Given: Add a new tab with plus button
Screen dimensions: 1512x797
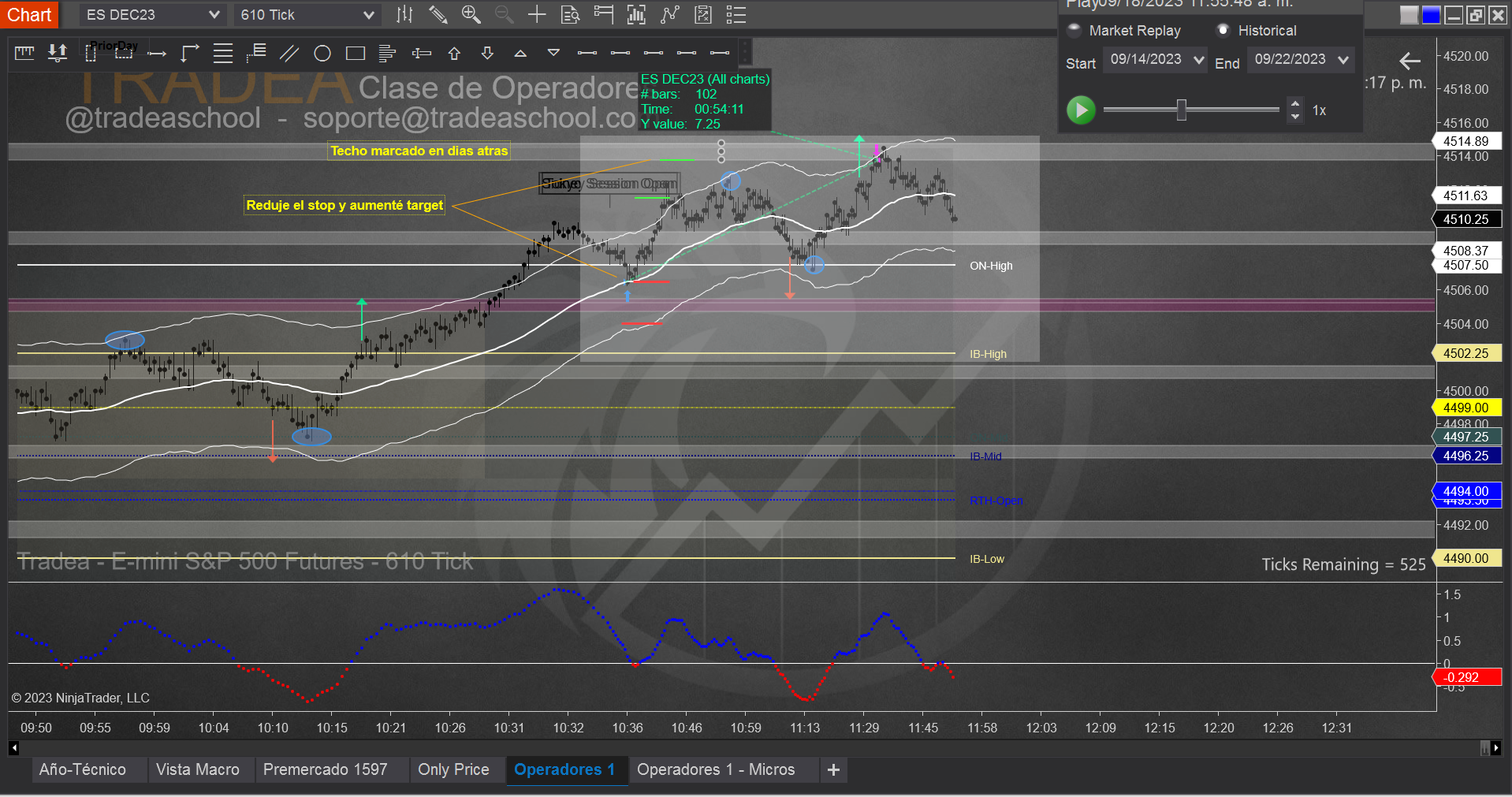Looking at the screenshot, I should coord(833,769).
